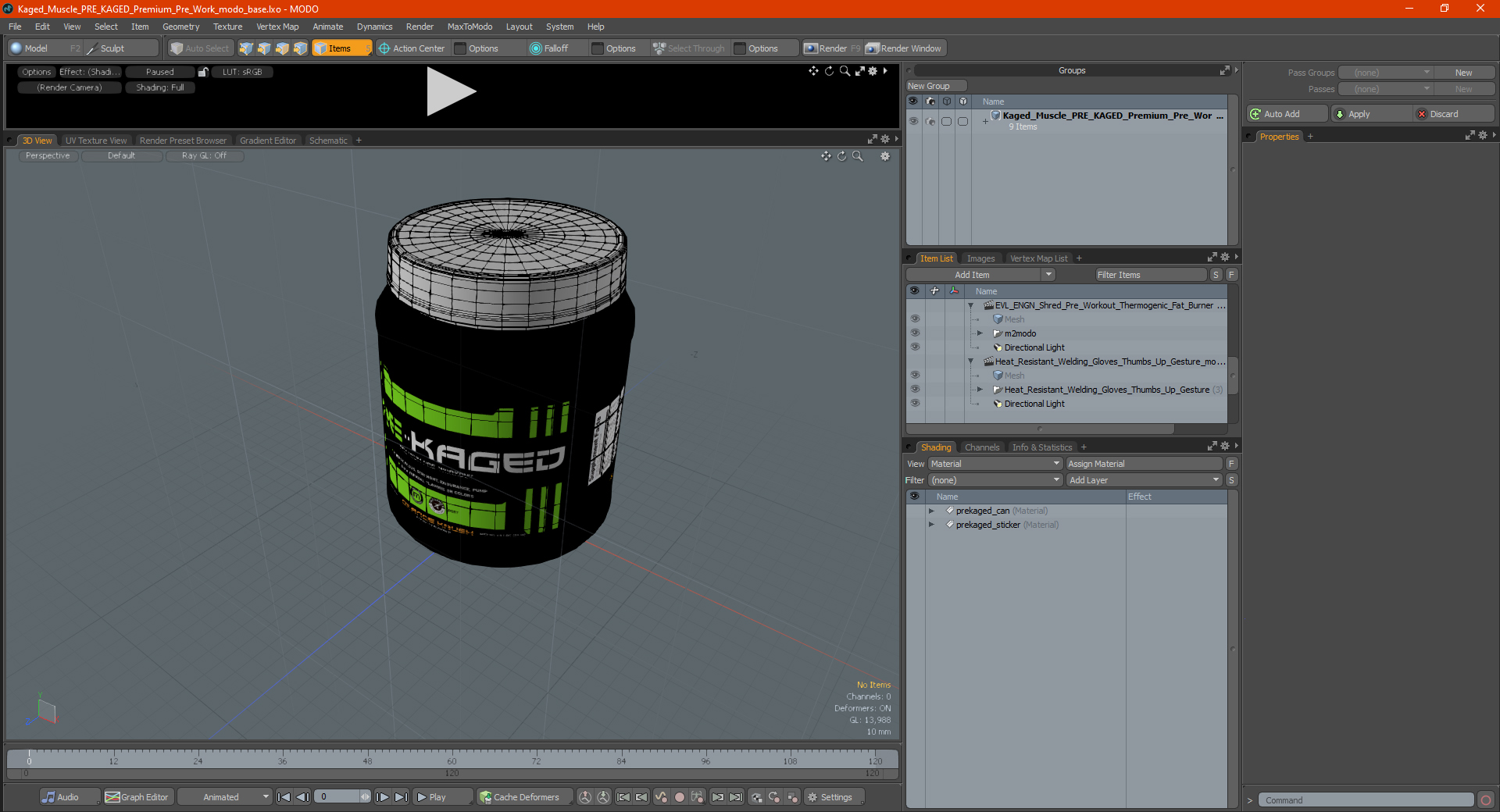
Task: Toggle visibility of first Mesh item
Action: [915, 319]
